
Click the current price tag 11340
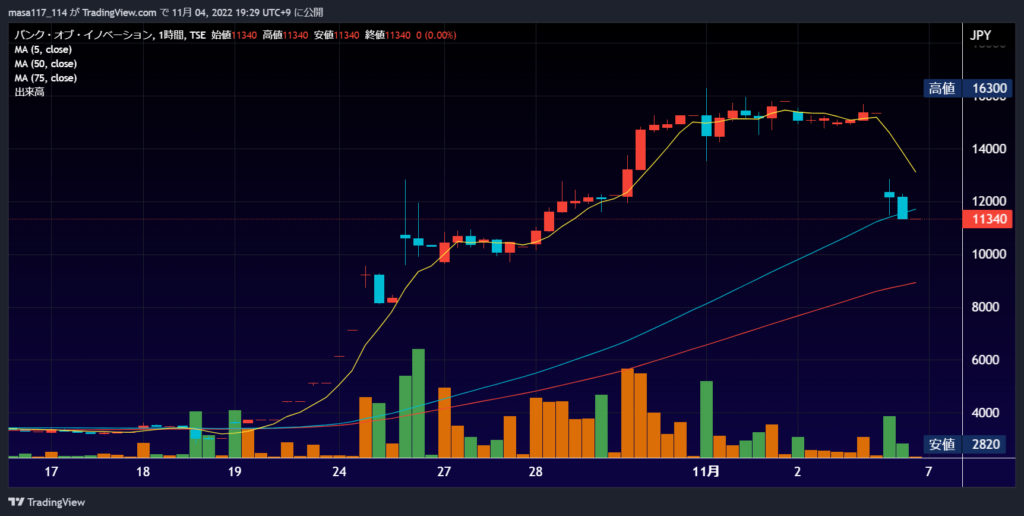click(987, 219)
